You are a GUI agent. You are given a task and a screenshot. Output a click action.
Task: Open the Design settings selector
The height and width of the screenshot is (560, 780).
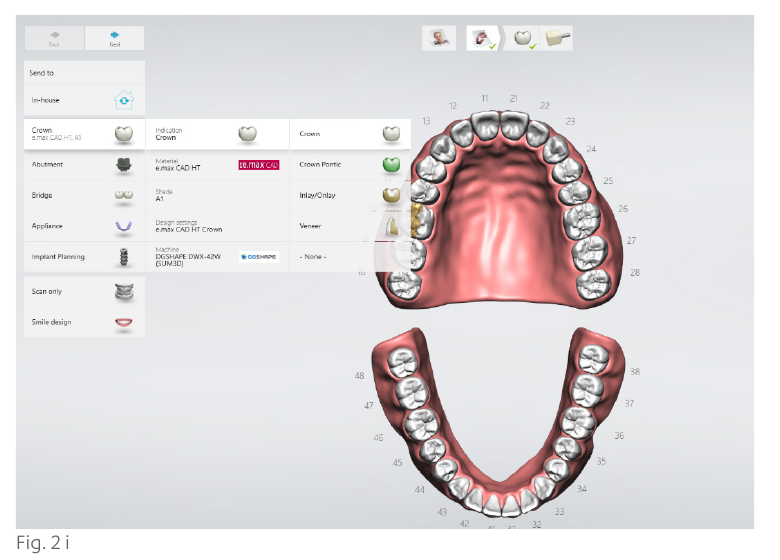tap(217, 226)
